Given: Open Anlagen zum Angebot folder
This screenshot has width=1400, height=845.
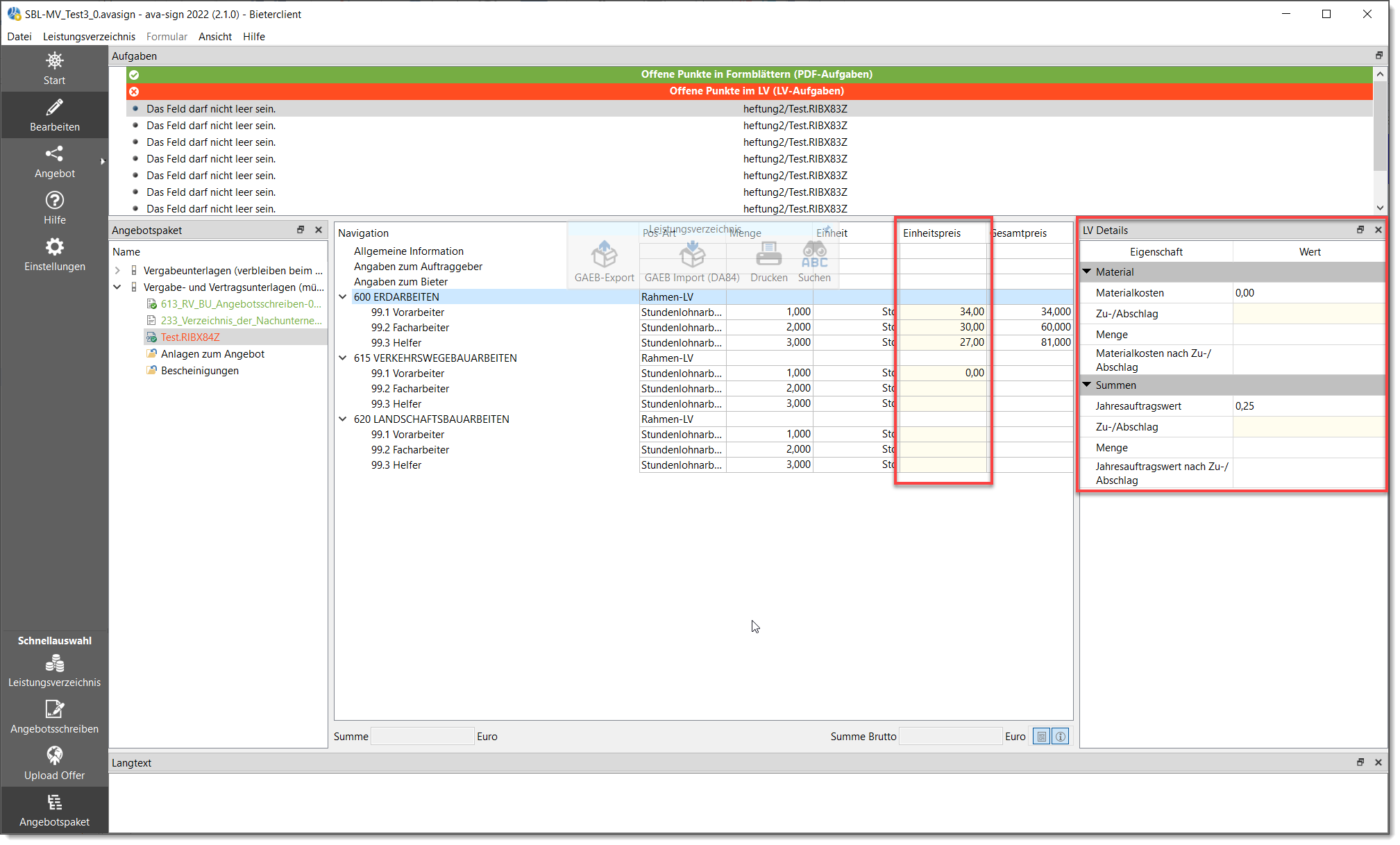Looking at the screenshot, I should point(212,354).
